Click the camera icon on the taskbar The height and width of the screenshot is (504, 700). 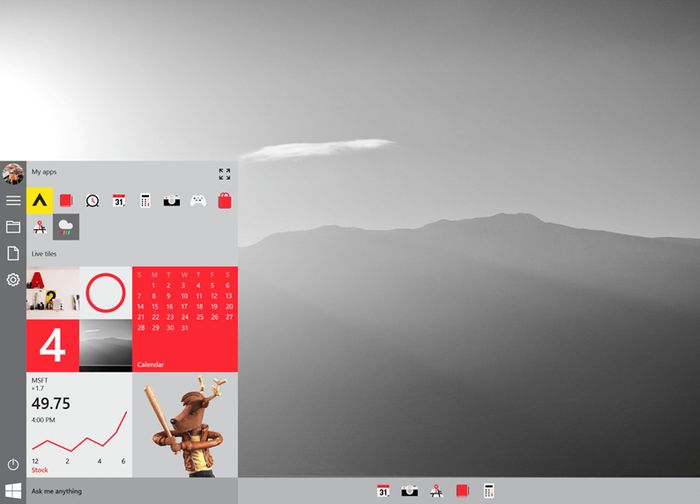tap(409, 491)
